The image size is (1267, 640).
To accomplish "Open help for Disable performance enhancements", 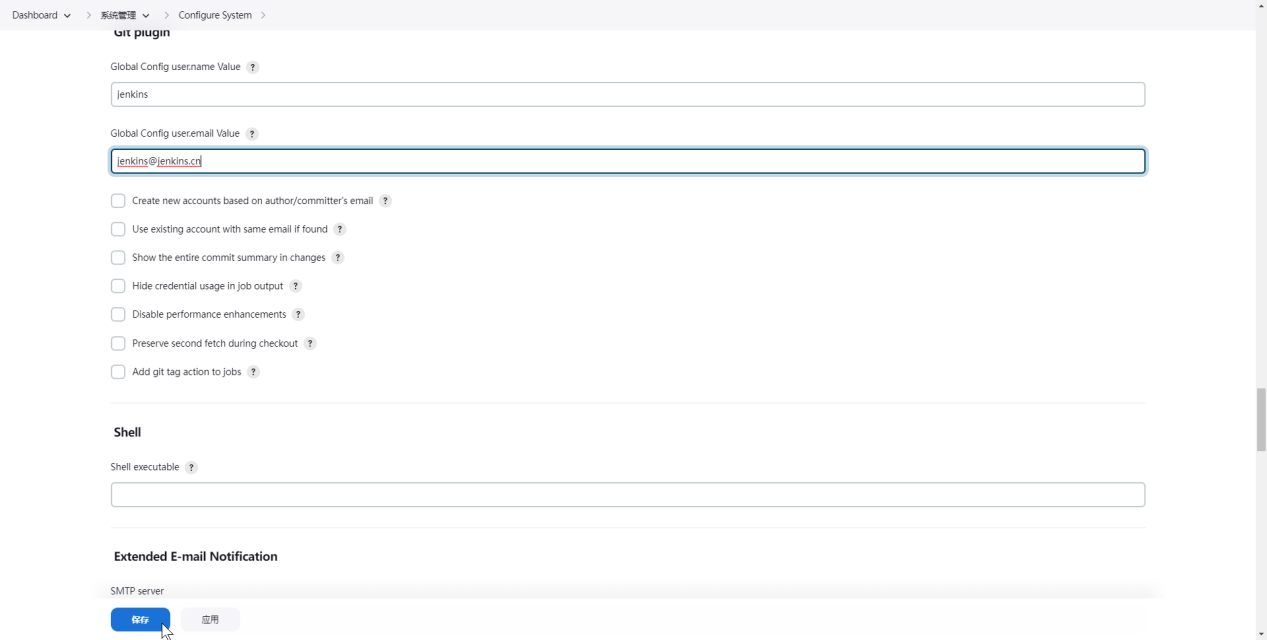I will [x=298, y=315].
